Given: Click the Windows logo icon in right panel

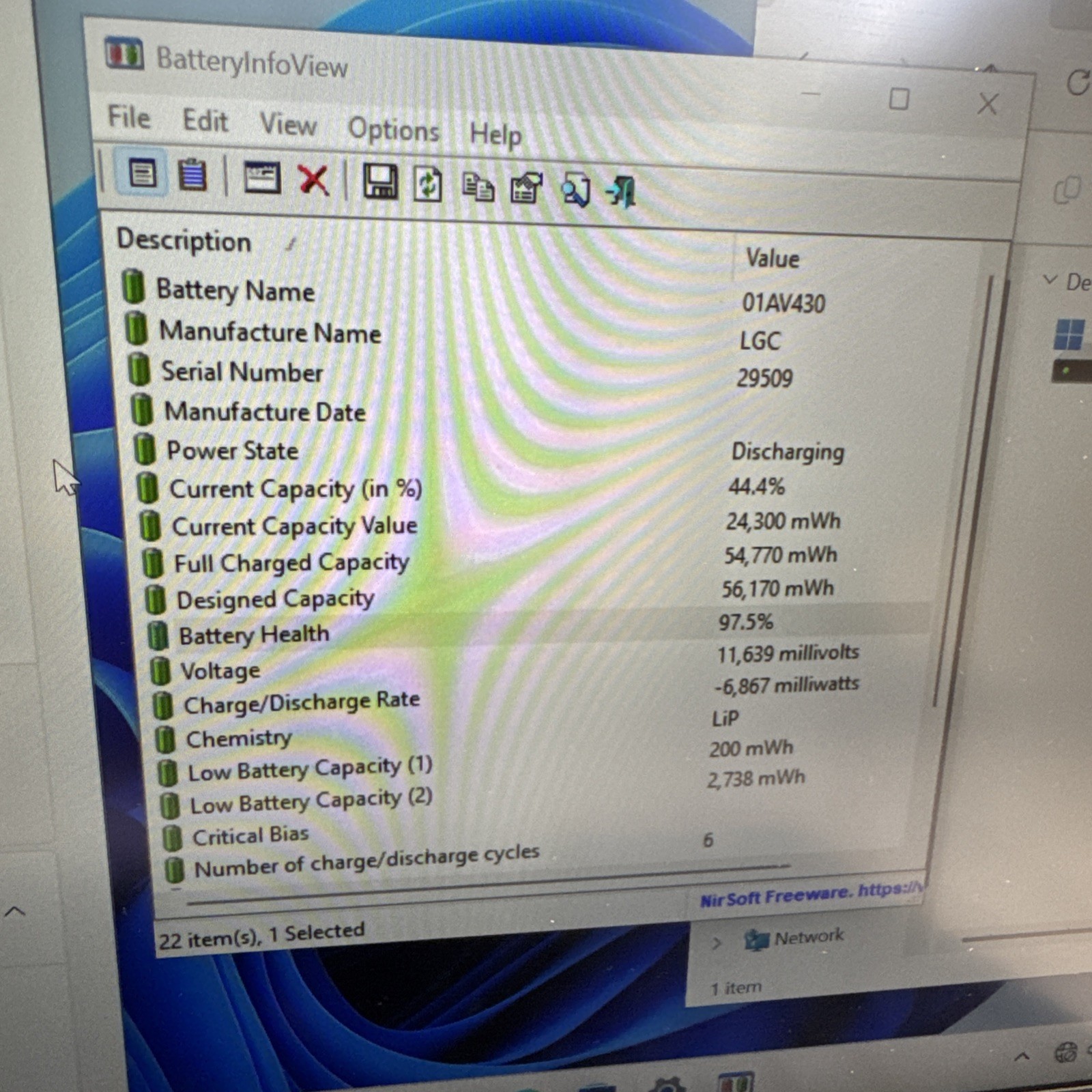Looking at the screenshot, I should tap(1069, 334).
